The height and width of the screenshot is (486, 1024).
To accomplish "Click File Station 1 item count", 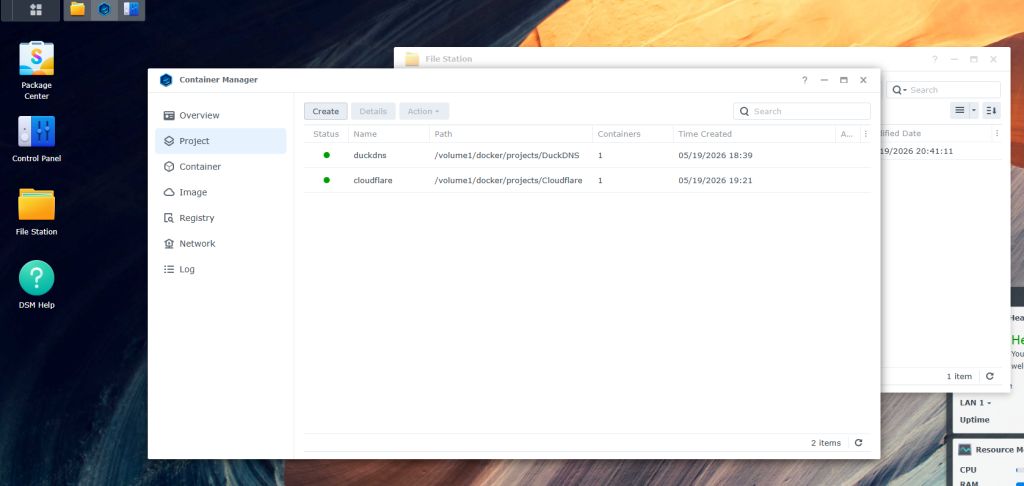I will (x=959, y=376).
